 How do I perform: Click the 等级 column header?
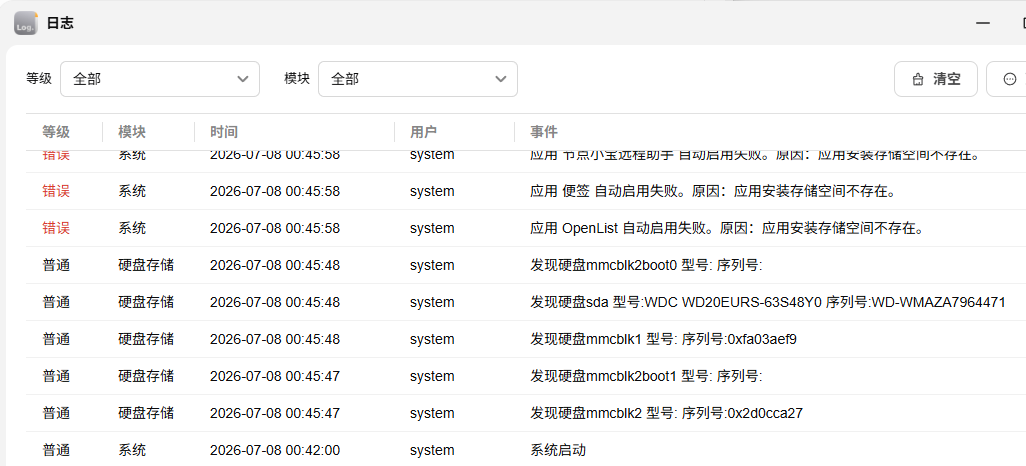(x=56, y=132)
